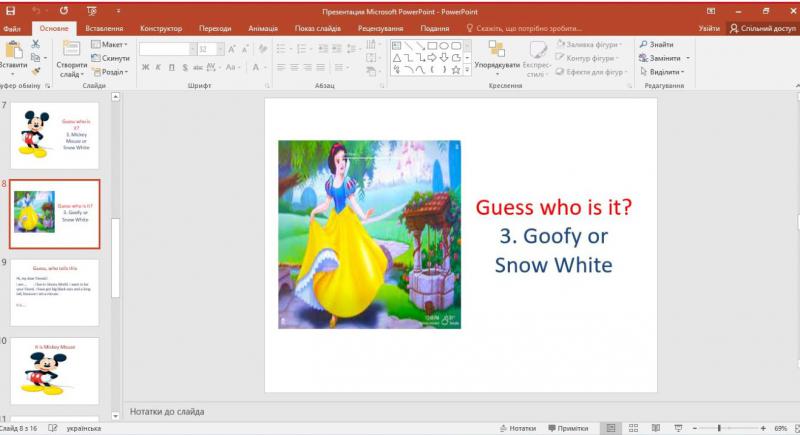Toggle strikethrough abc formatting
Viewport: 800px width, 435px height.
(198, 67)
